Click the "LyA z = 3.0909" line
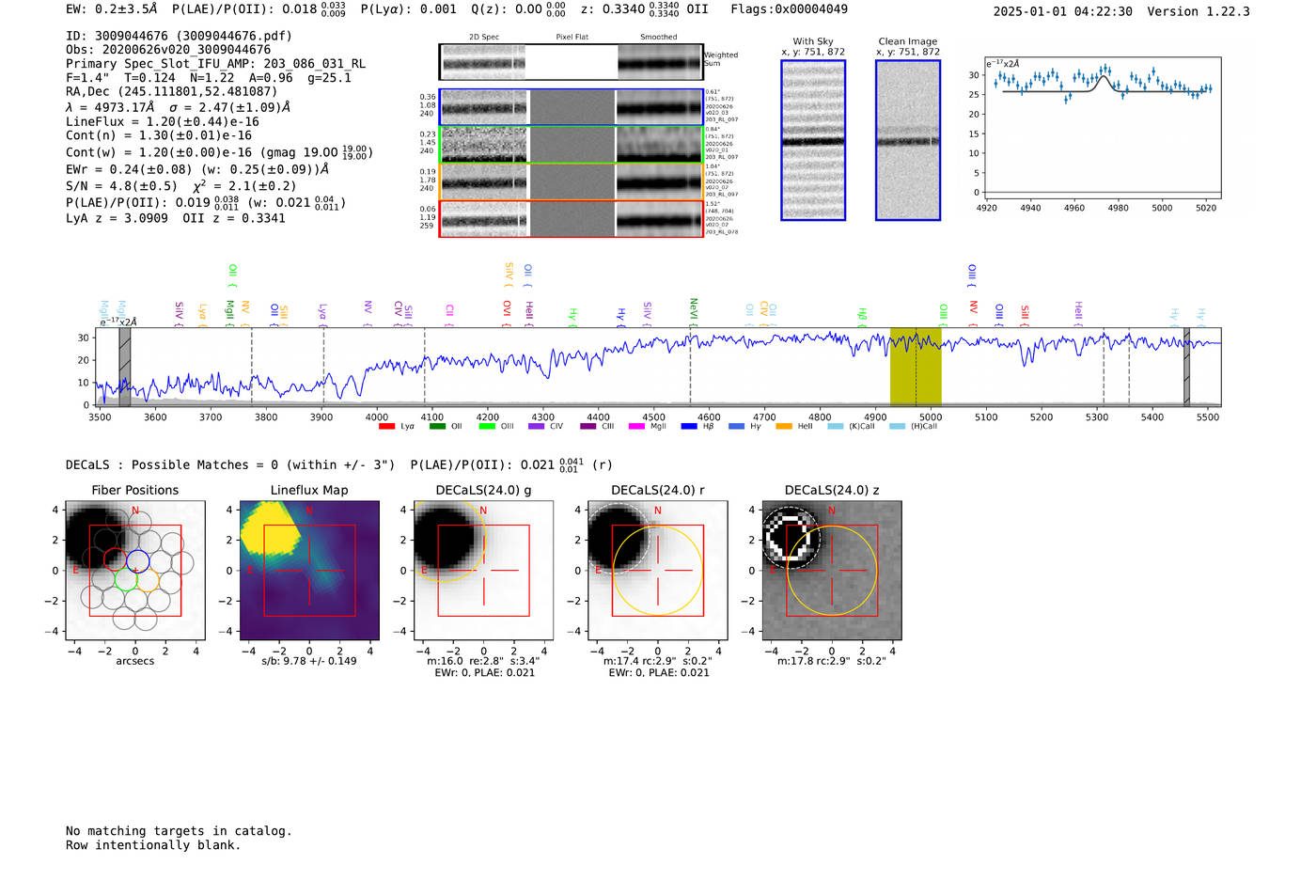Viewport: 1316px width, 896px height. click(x=176, y=218)
